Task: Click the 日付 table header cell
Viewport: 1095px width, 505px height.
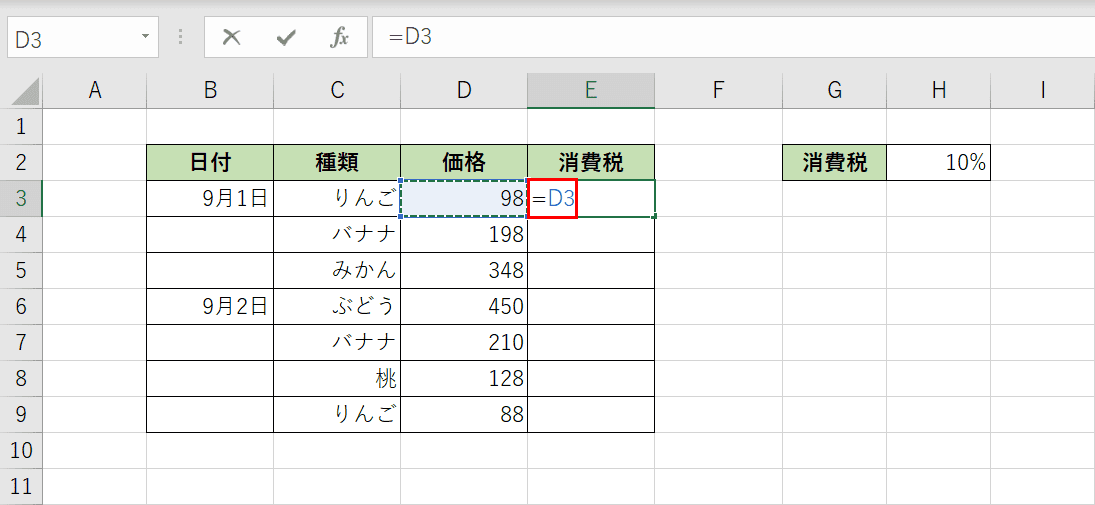Action: tap(210, 163)
